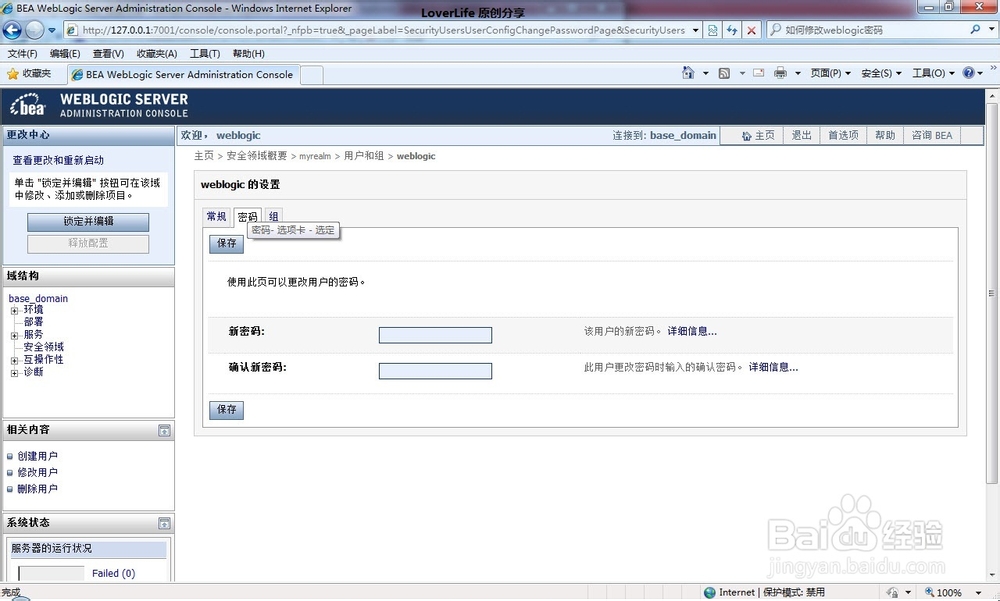
Task: Click the email page icon in toolbar
Action: (x=759, y=73)
